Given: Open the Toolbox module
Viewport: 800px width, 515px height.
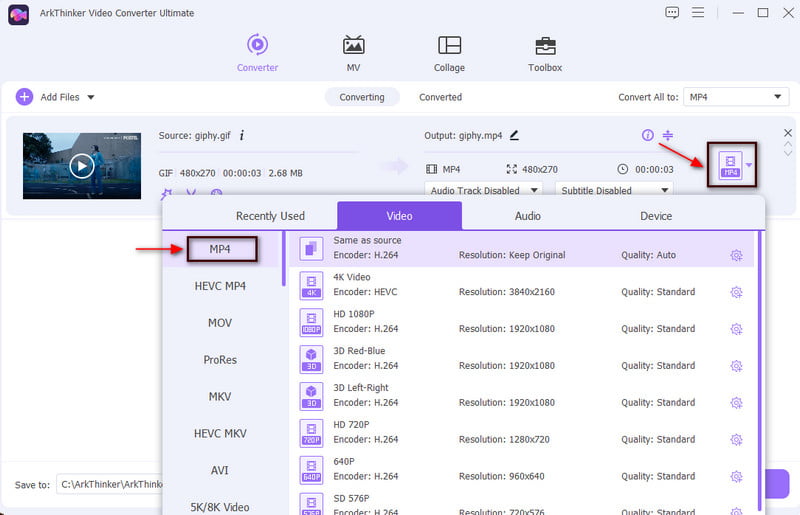Looking at the screenshot, I should coord(545,53).
